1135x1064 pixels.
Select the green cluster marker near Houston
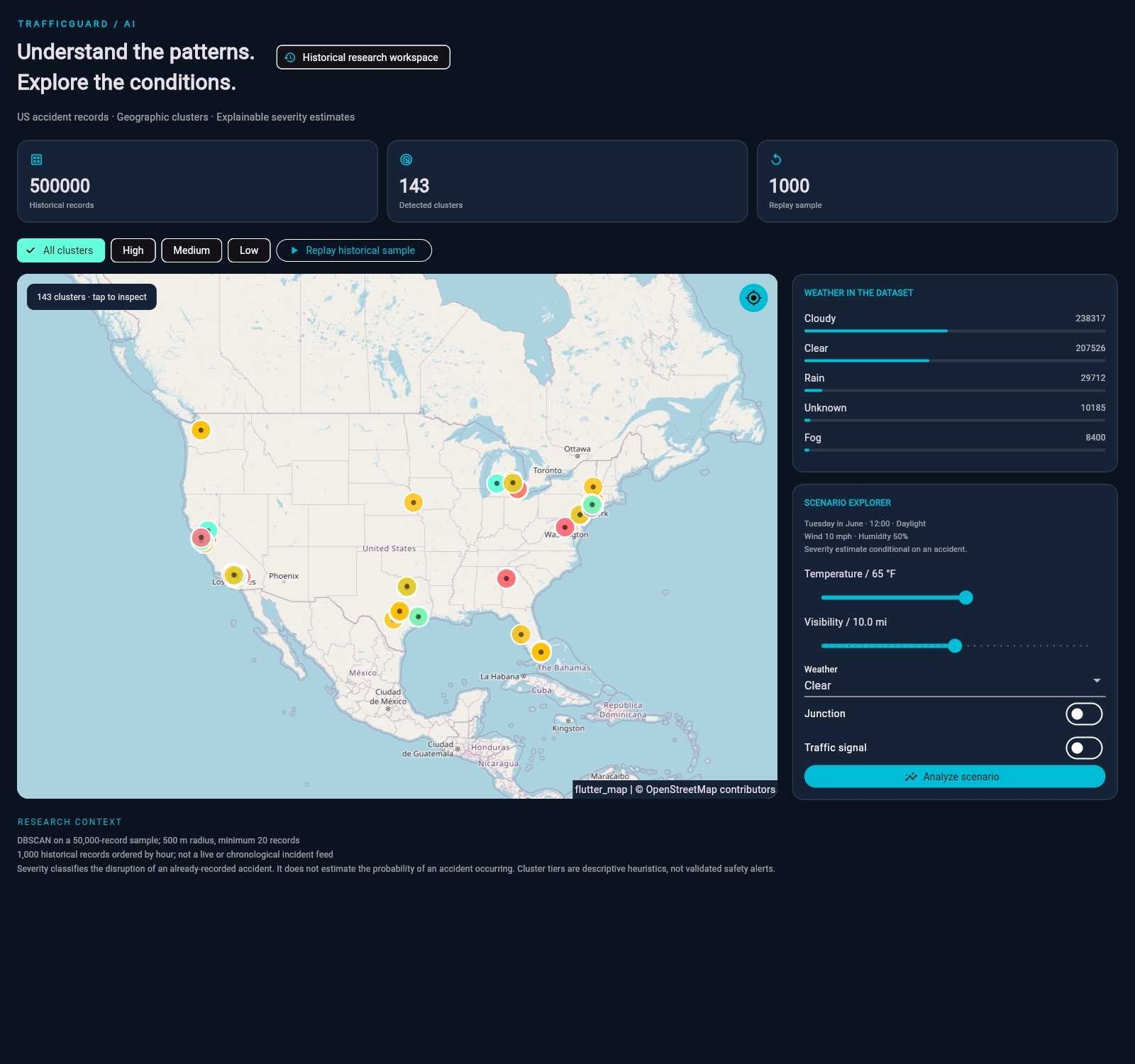pos(419,616)
